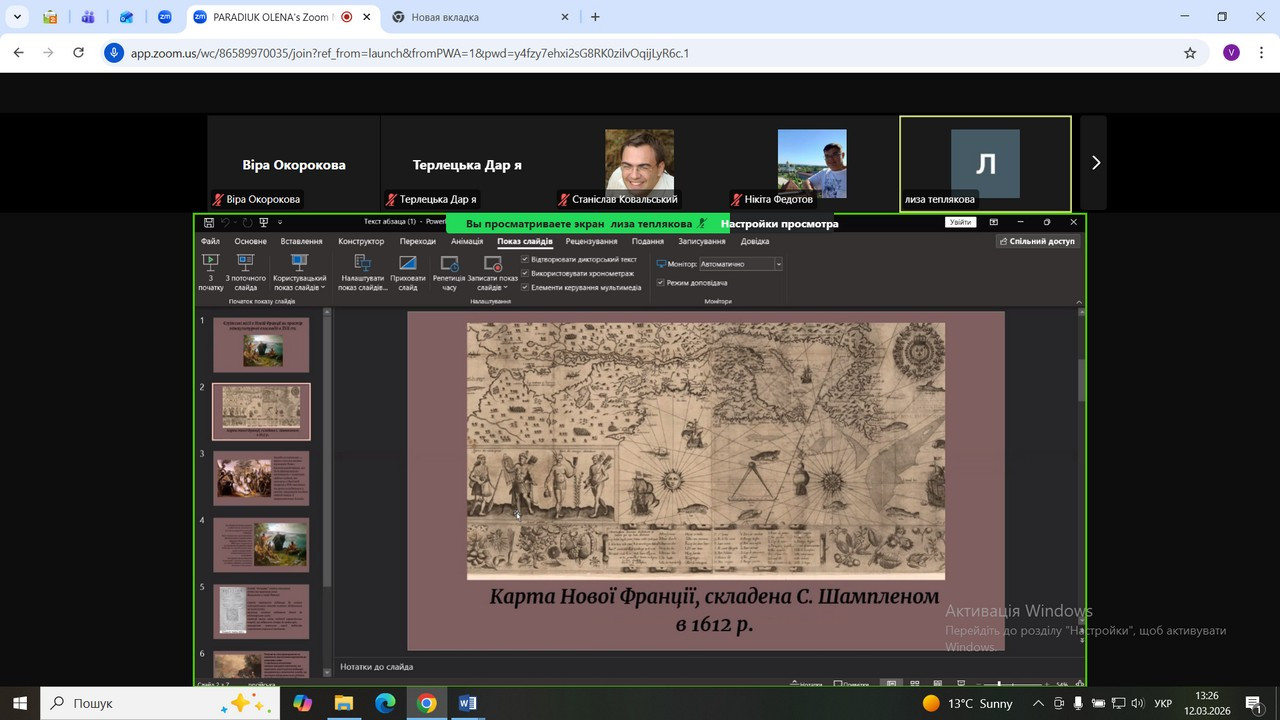Start 'Репетиція часу' timing rehearsal
The height and width of the screenshot is (720, 1280).
coord(449,264)
